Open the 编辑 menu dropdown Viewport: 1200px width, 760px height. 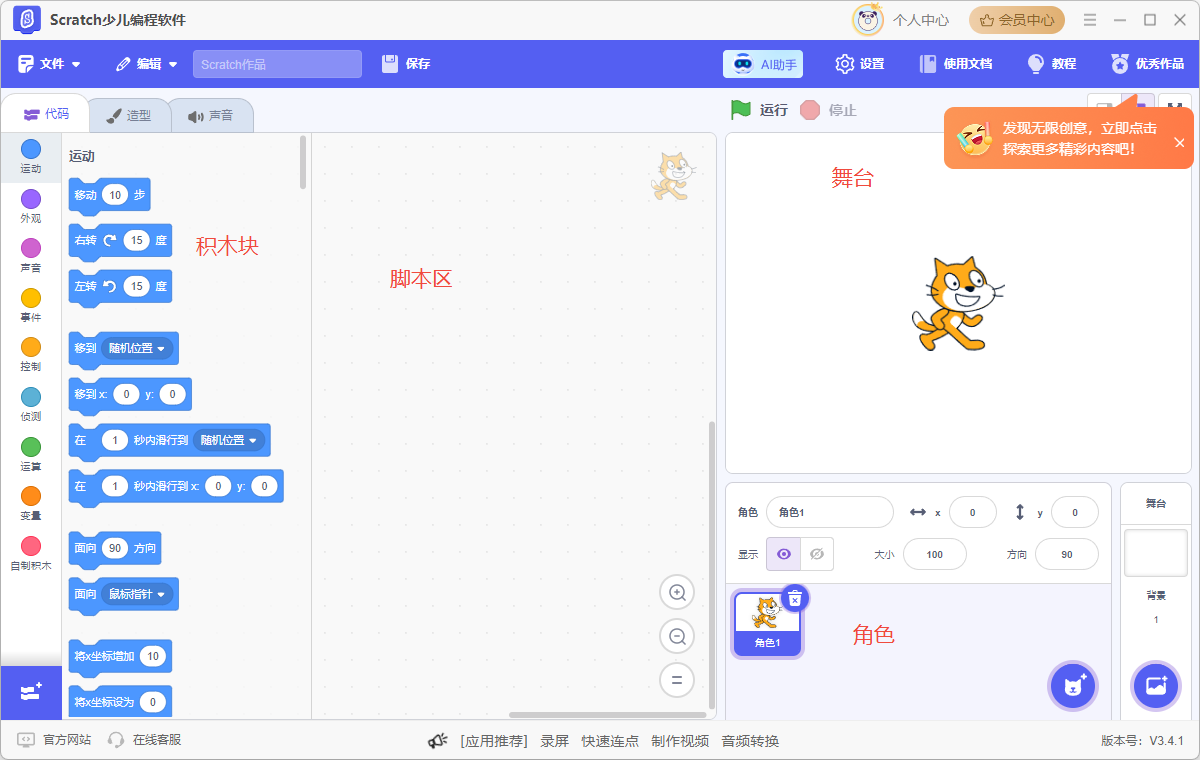pyautogui.click(x=146, y=64)
